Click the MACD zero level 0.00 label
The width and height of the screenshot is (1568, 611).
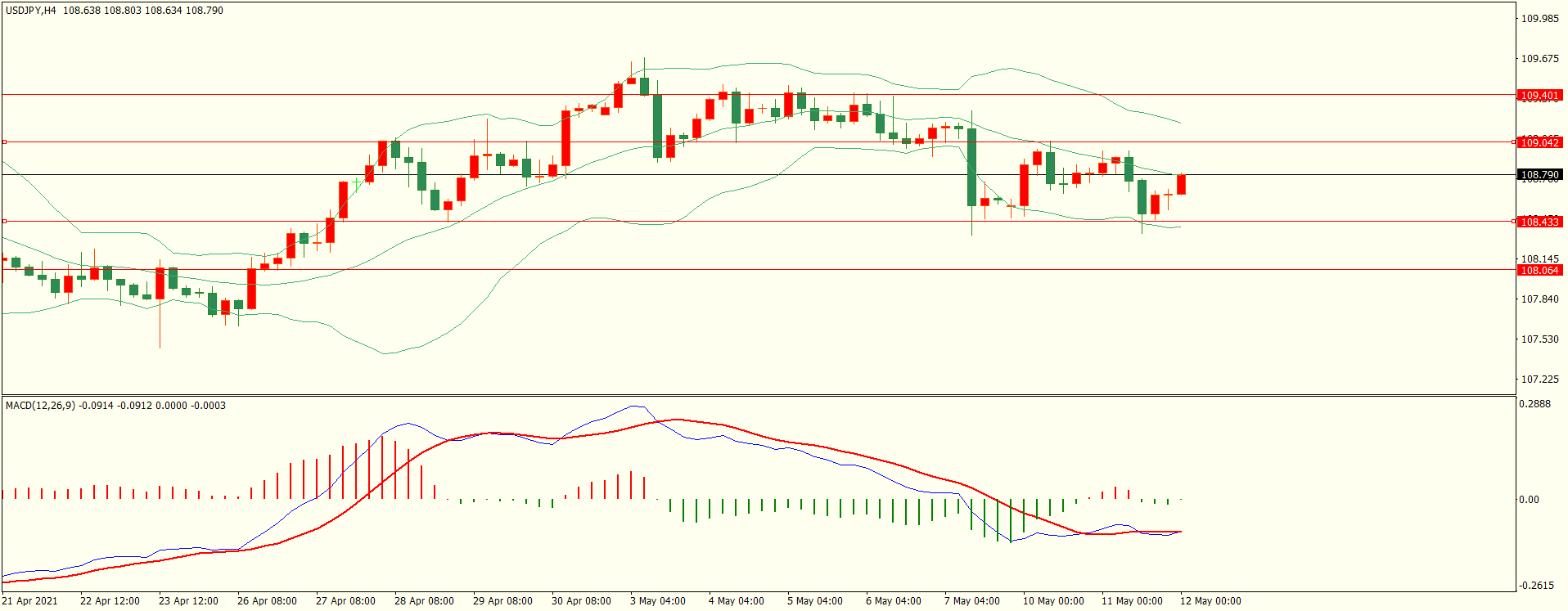click(1529, 500)
